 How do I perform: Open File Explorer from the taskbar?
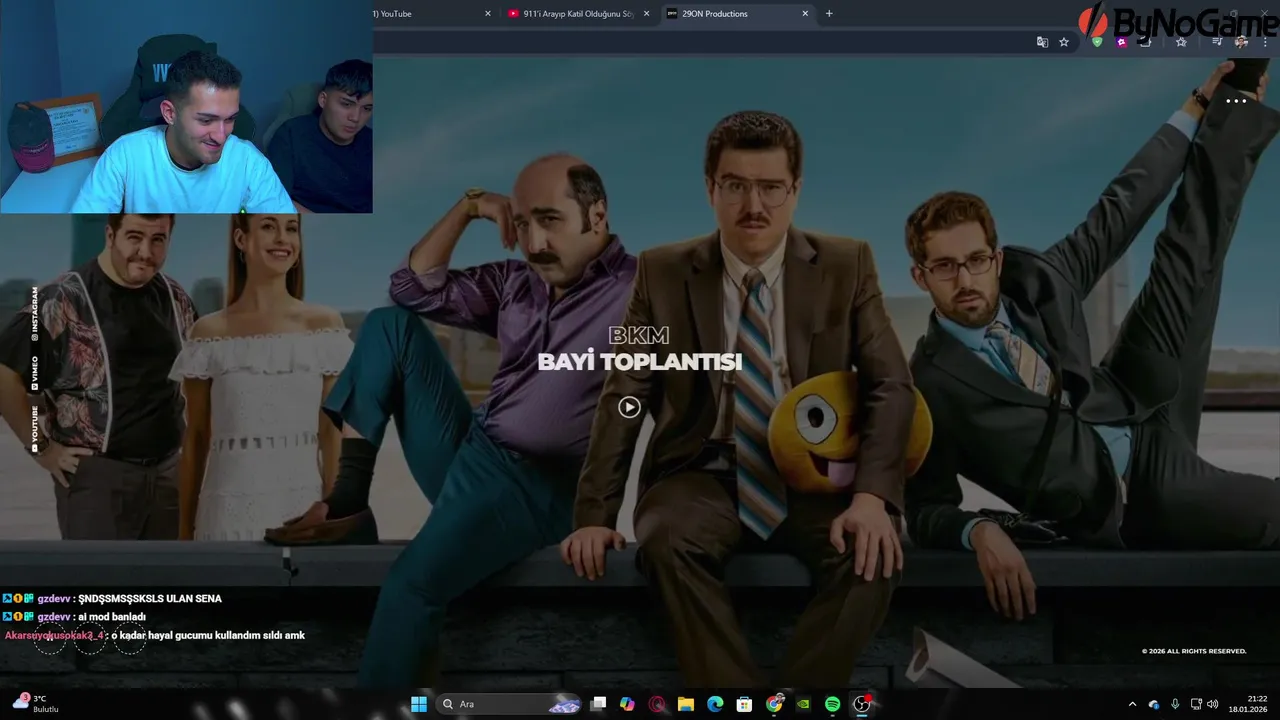coord(686,704)
